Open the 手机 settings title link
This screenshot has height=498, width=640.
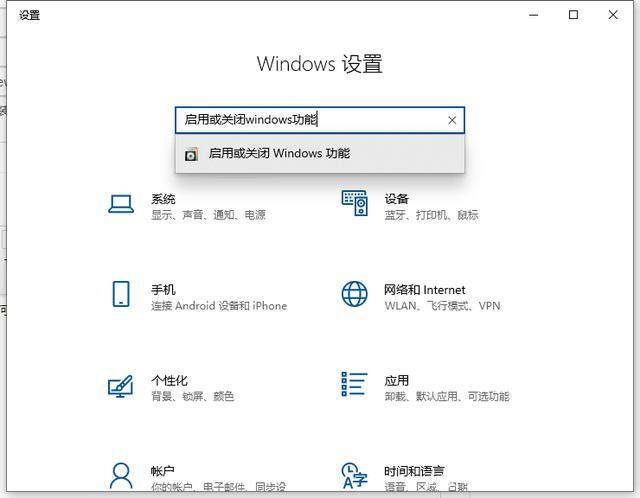click(x=163, y=290)
